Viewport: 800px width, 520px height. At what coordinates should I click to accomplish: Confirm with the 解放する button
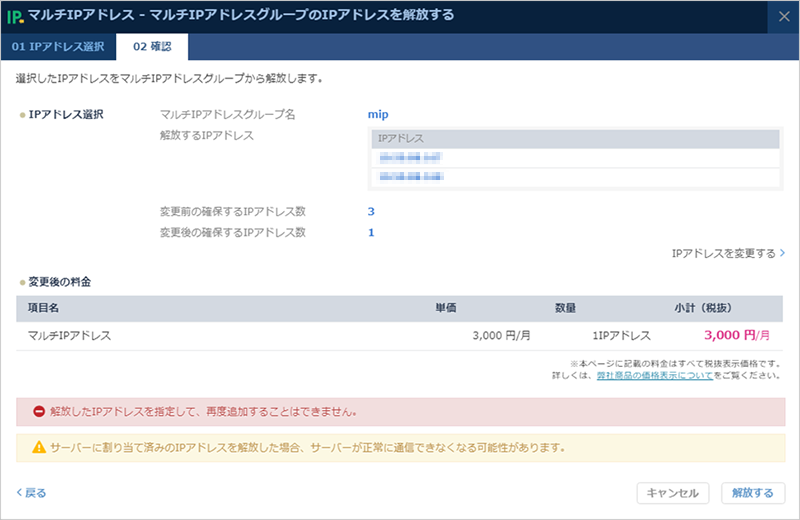(752, 493)
